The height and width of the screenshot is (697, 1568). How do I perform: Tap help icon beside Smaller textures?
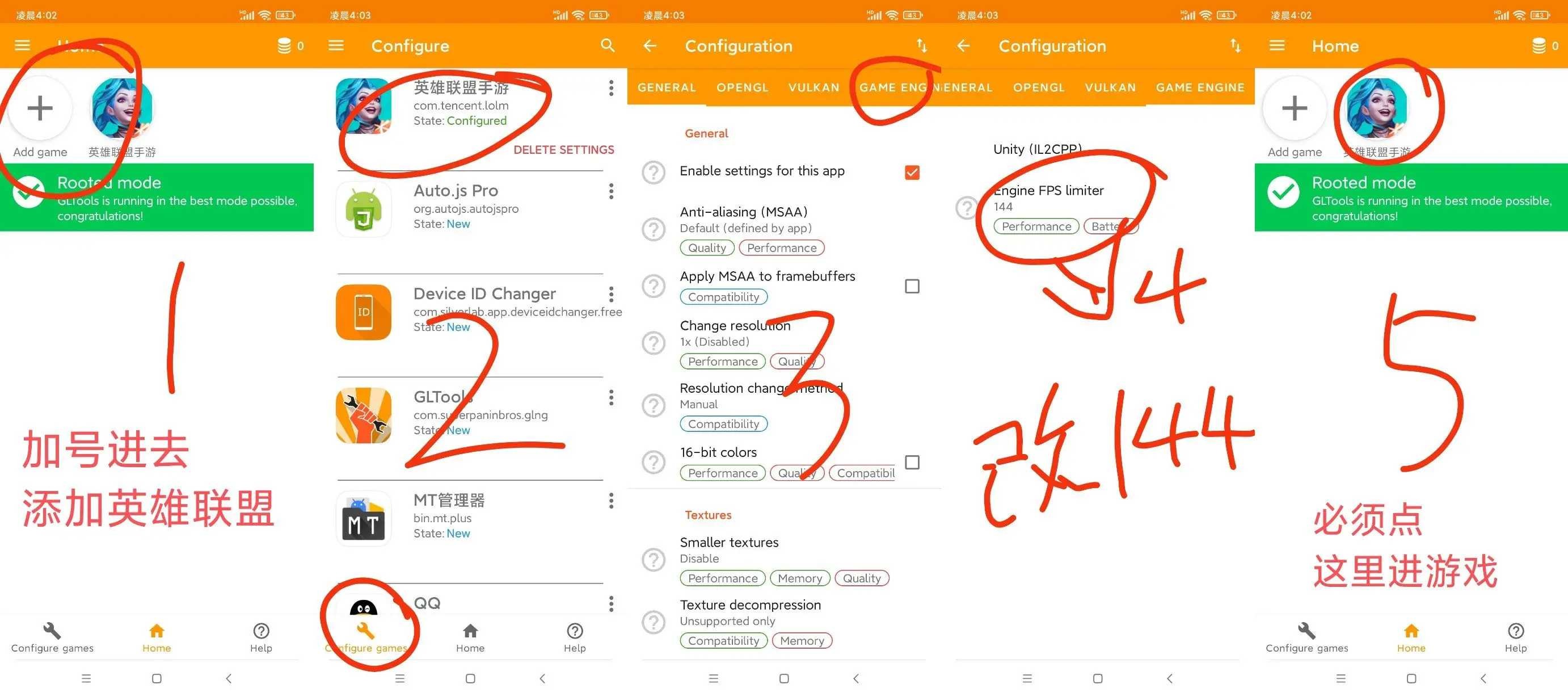[x=653, y=559]
